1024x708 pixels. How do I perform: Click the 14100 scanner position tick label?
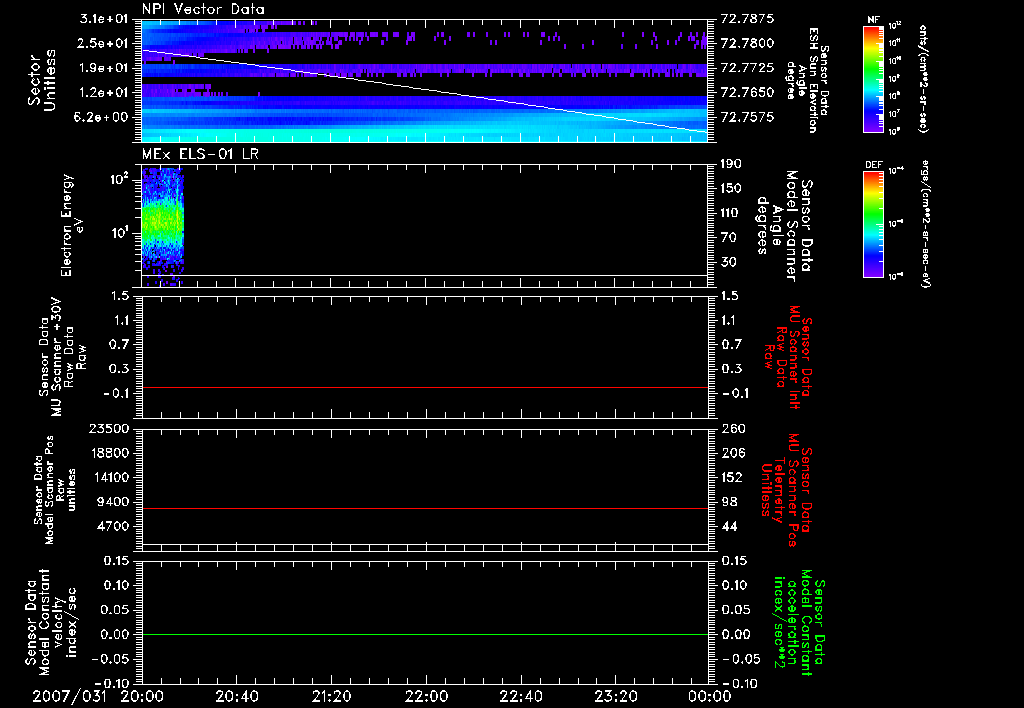click(110, 478)
